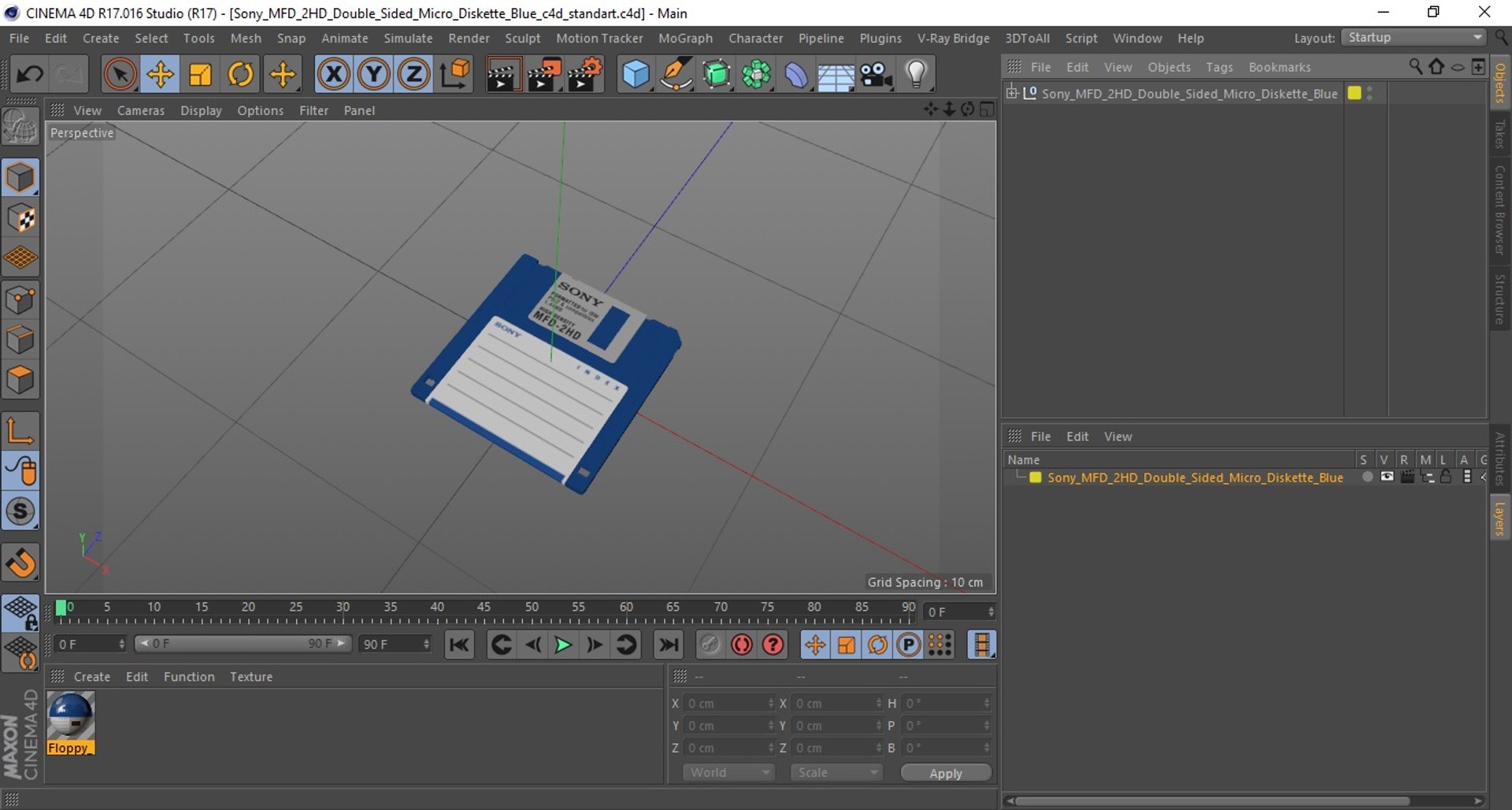Render to Picture Viewer
Viewport: 1512px width, 810px height.
[543, 75]
